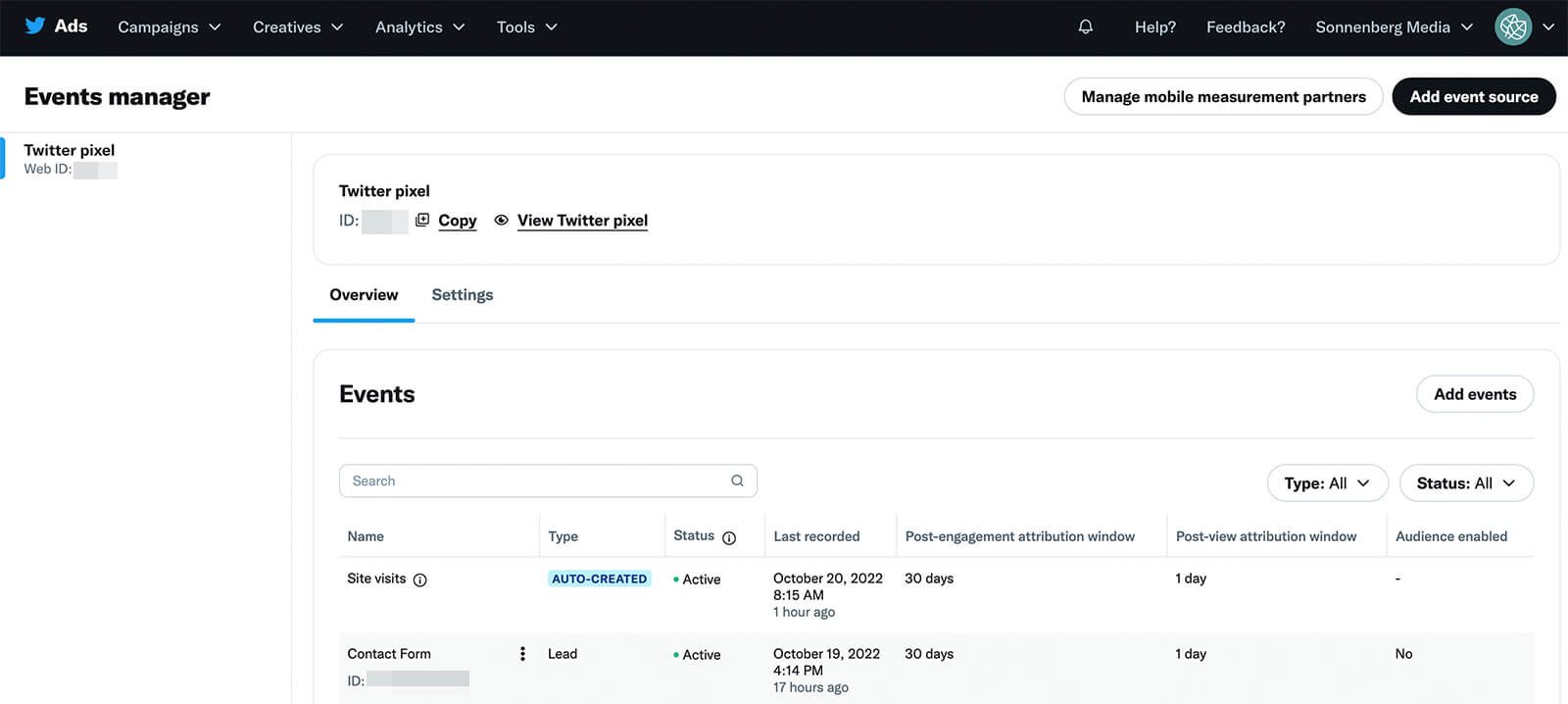Viewport: 1568px width, 704px height.
Task: Open the Creatives menu
Action: [x=297, y=26]
